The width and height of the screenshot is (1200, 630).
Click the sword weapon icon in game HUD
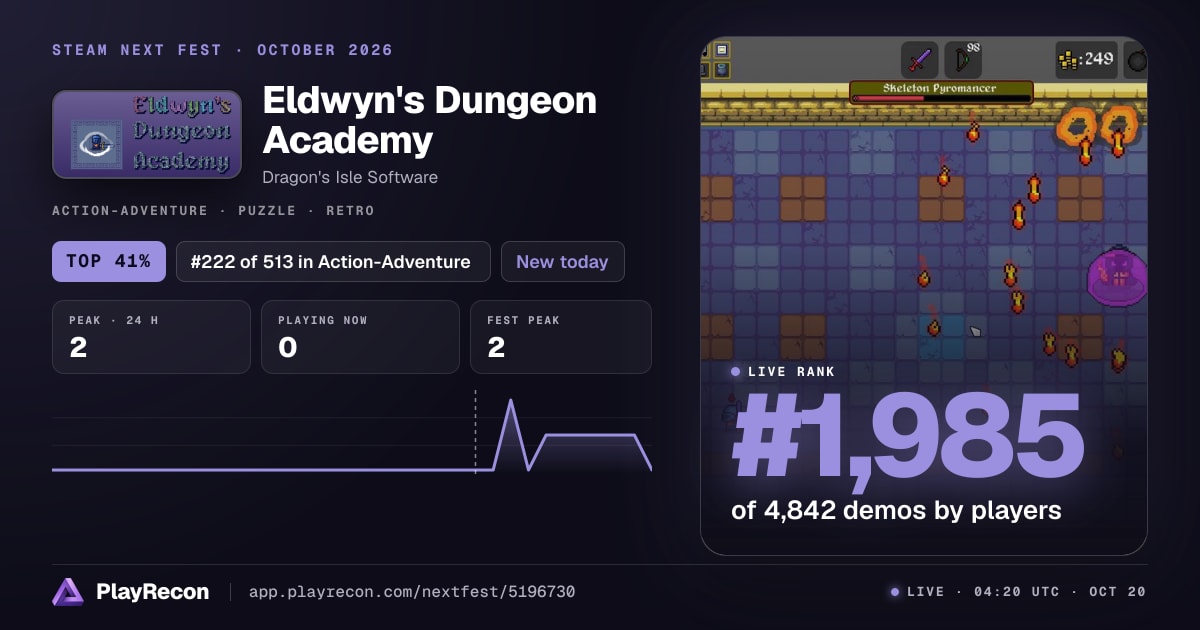click(919, 60)
